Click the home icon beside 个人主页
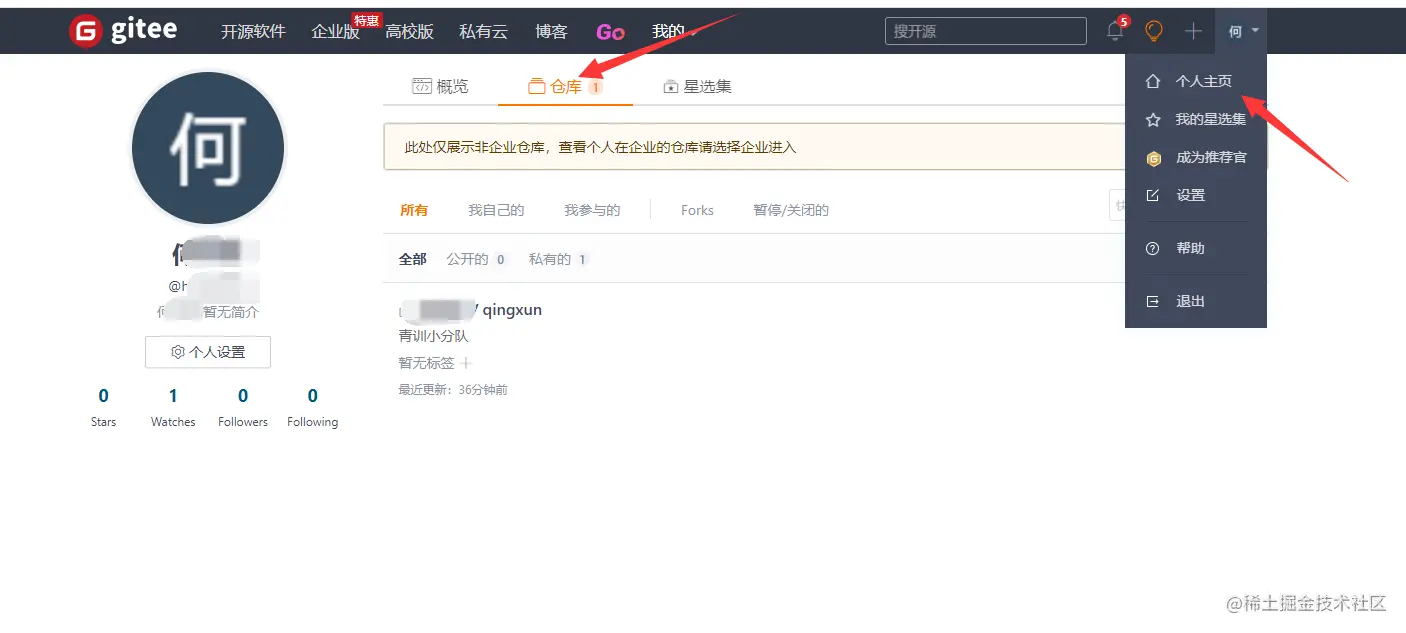 [x=1153, y=81]
